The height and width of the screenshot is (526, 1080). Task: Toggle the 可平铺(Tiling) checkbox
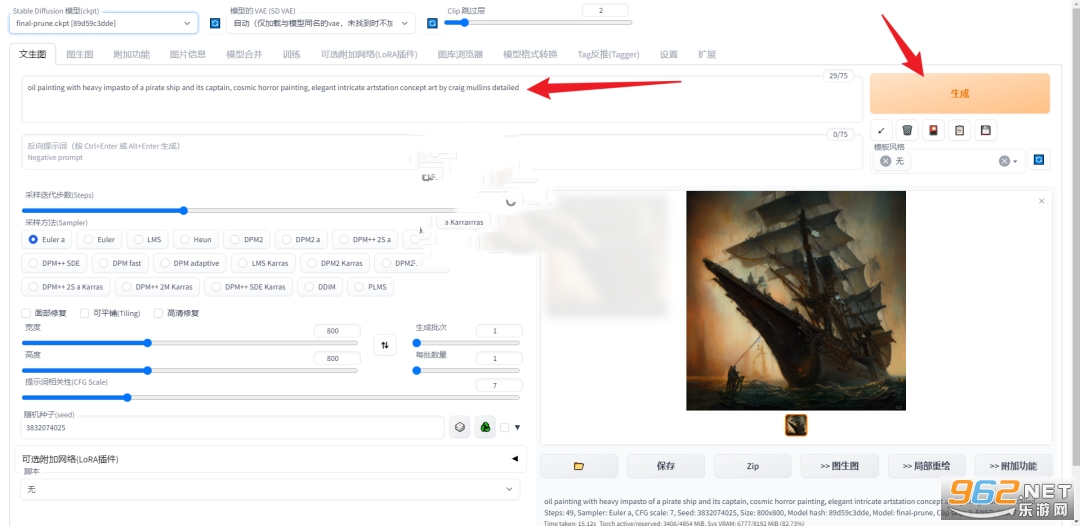[x=85, y=313]
